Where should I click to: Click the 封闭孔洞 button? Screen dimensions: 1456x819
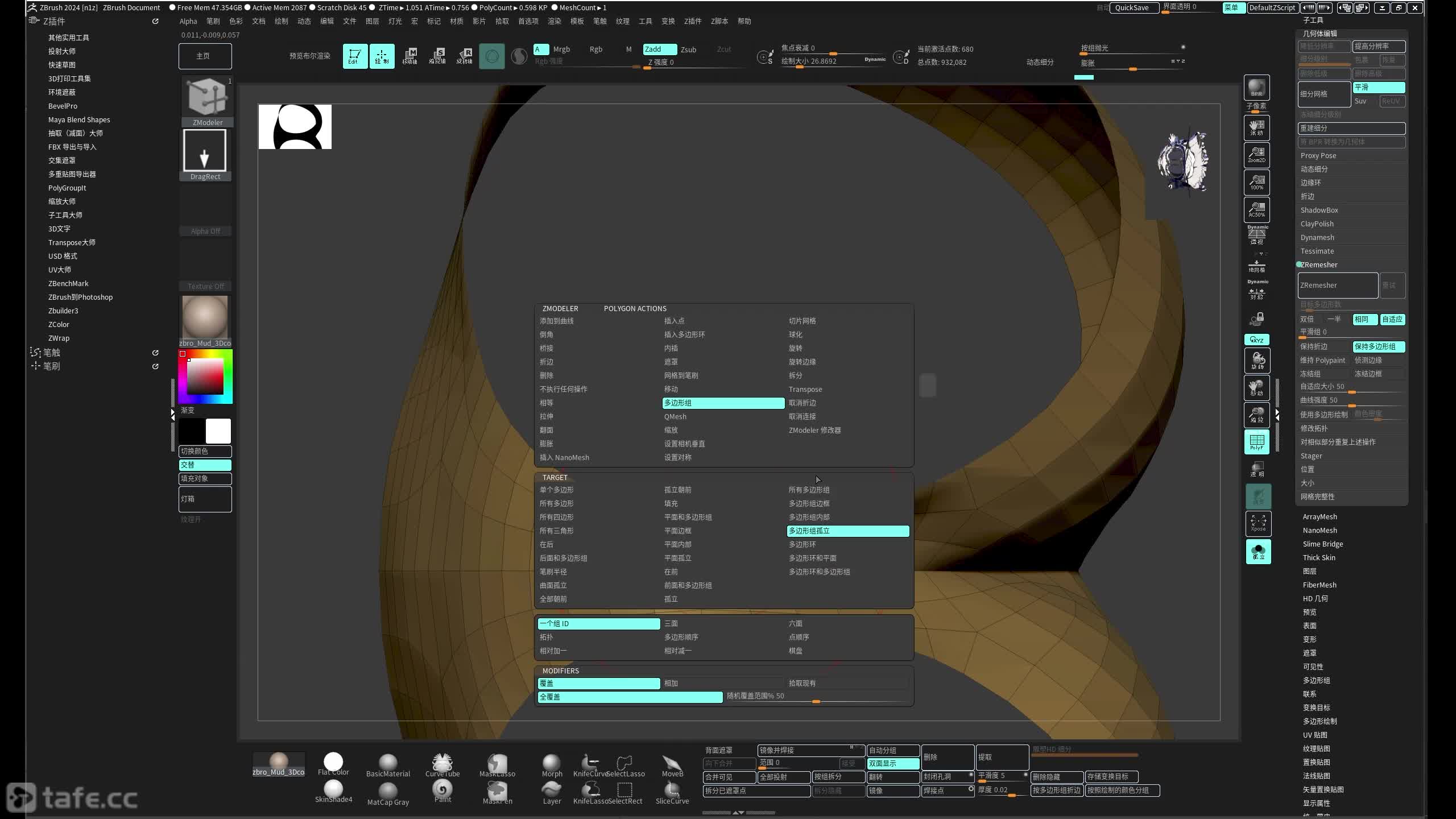point(948,776)
